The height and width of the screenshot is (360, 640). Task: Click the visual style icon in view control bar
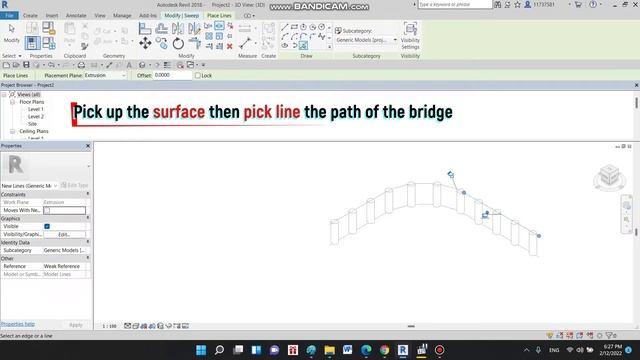(136, 326)
